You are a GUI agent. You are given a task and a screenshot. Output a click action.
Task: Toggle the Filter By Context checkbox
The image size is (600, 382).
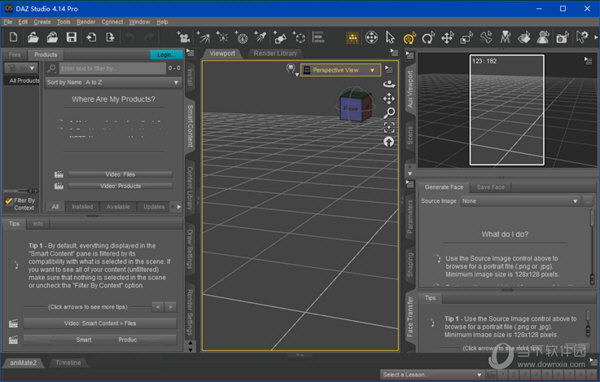[9, 201]
